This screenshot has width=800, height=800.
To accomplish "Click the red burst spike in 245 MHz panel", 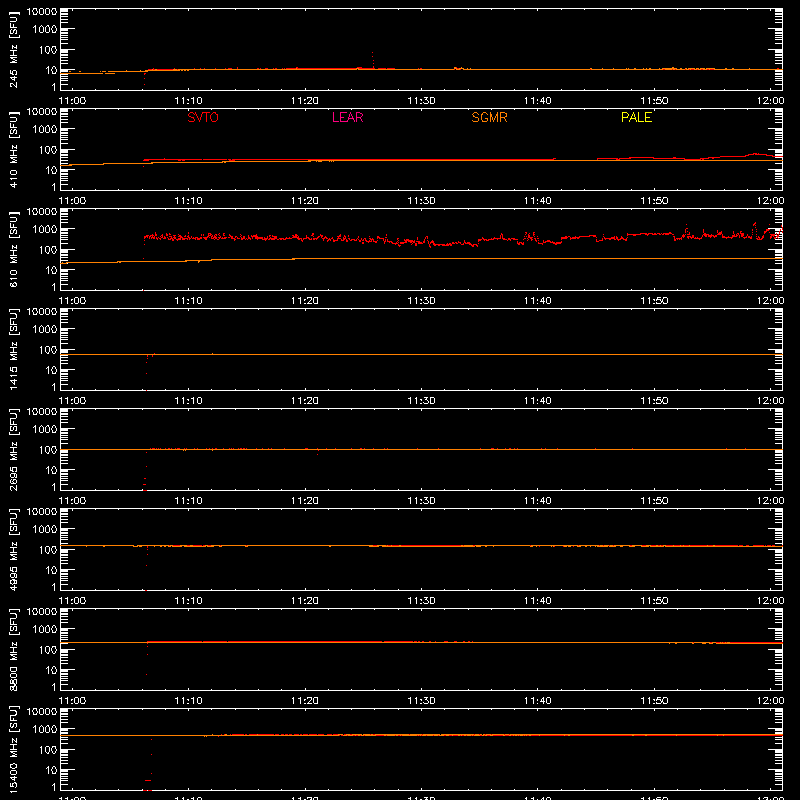I will [x=373, y=59].
